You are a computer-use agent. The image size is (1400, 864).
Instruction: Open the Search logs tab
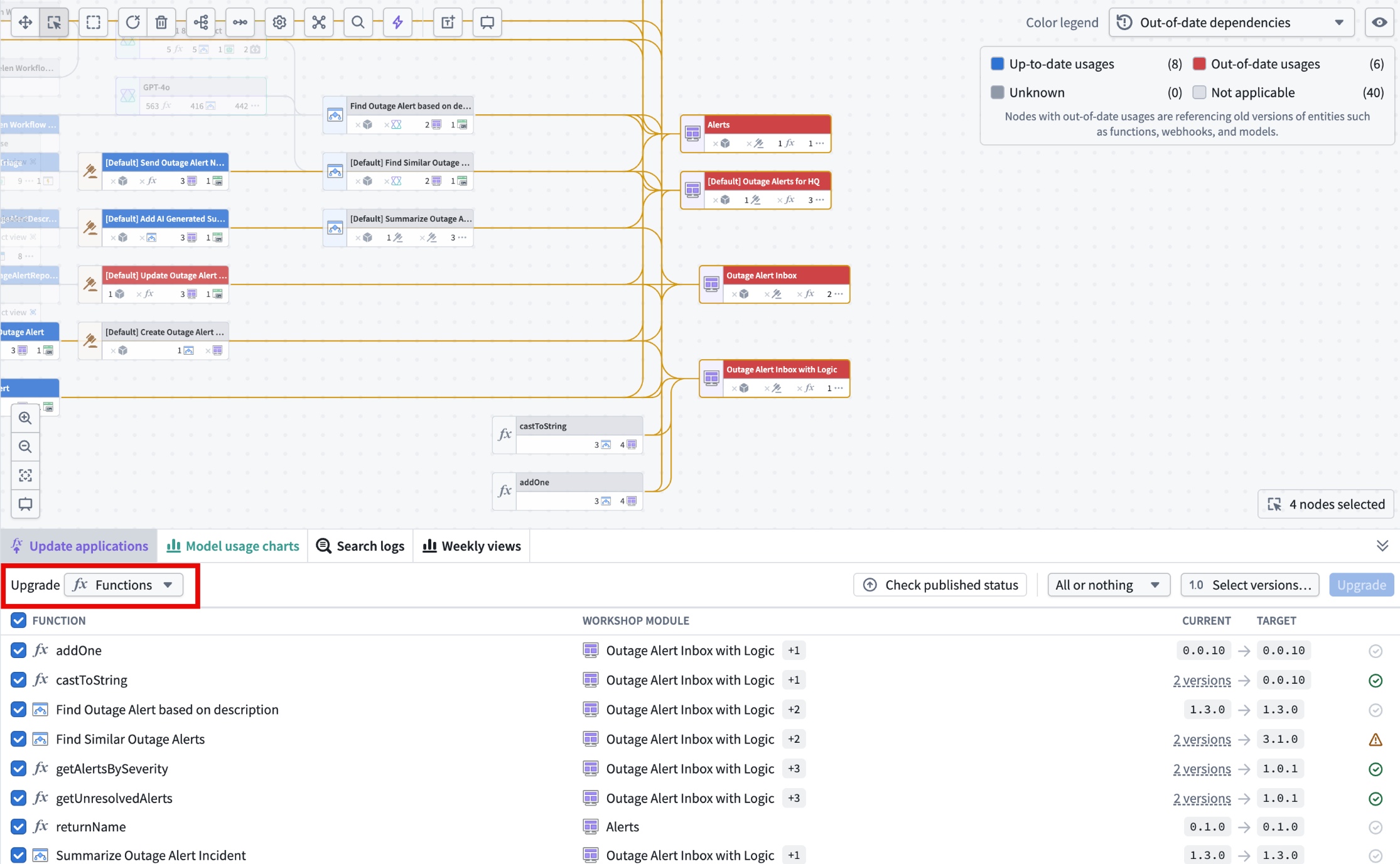[360, 546]
